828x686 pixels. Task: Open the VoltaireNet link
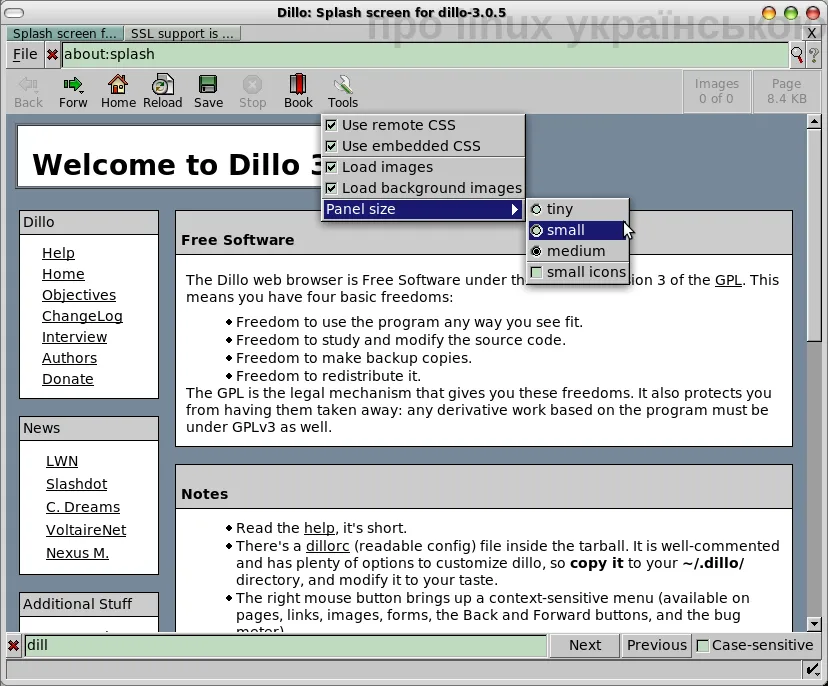point(86,530)
